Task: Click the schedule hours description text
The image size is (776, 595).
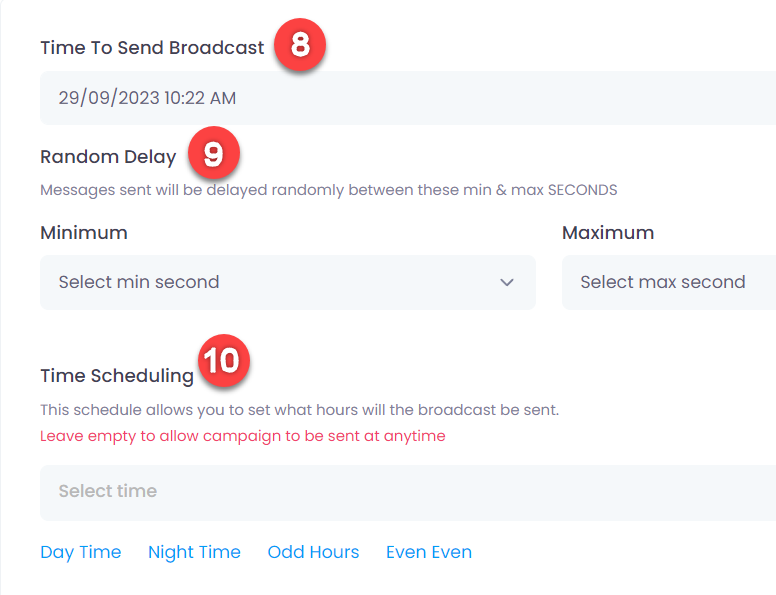Action: [299, 410]
